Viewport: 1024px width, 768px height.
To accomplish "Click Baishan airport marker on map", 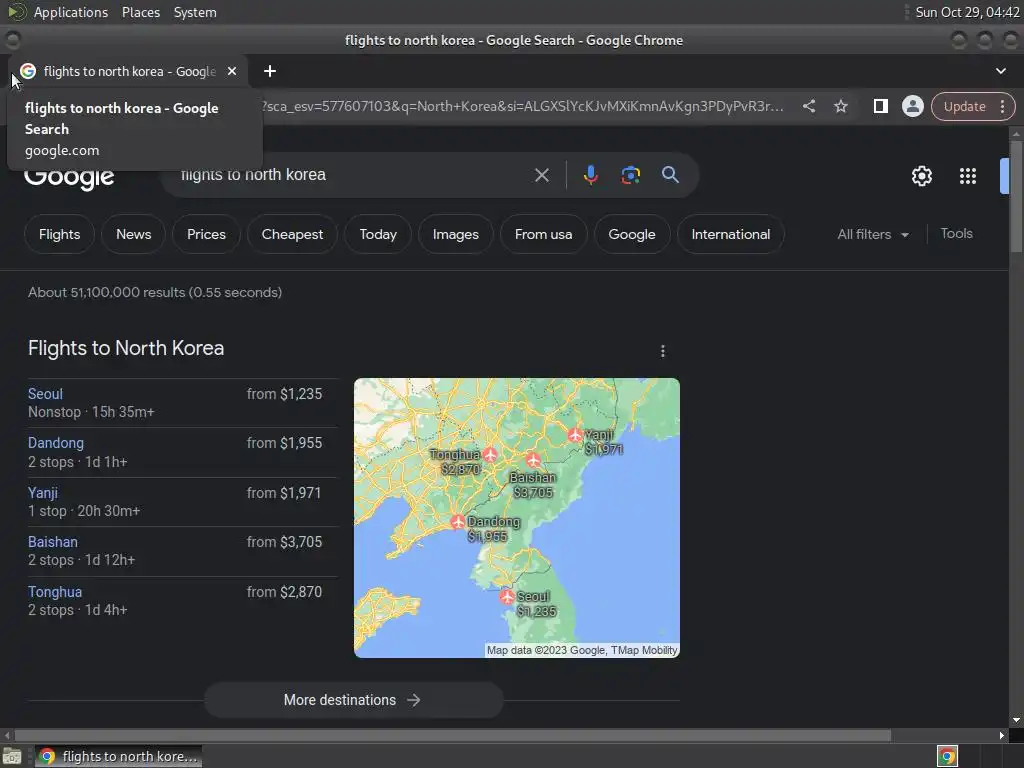I will point(533,460).
